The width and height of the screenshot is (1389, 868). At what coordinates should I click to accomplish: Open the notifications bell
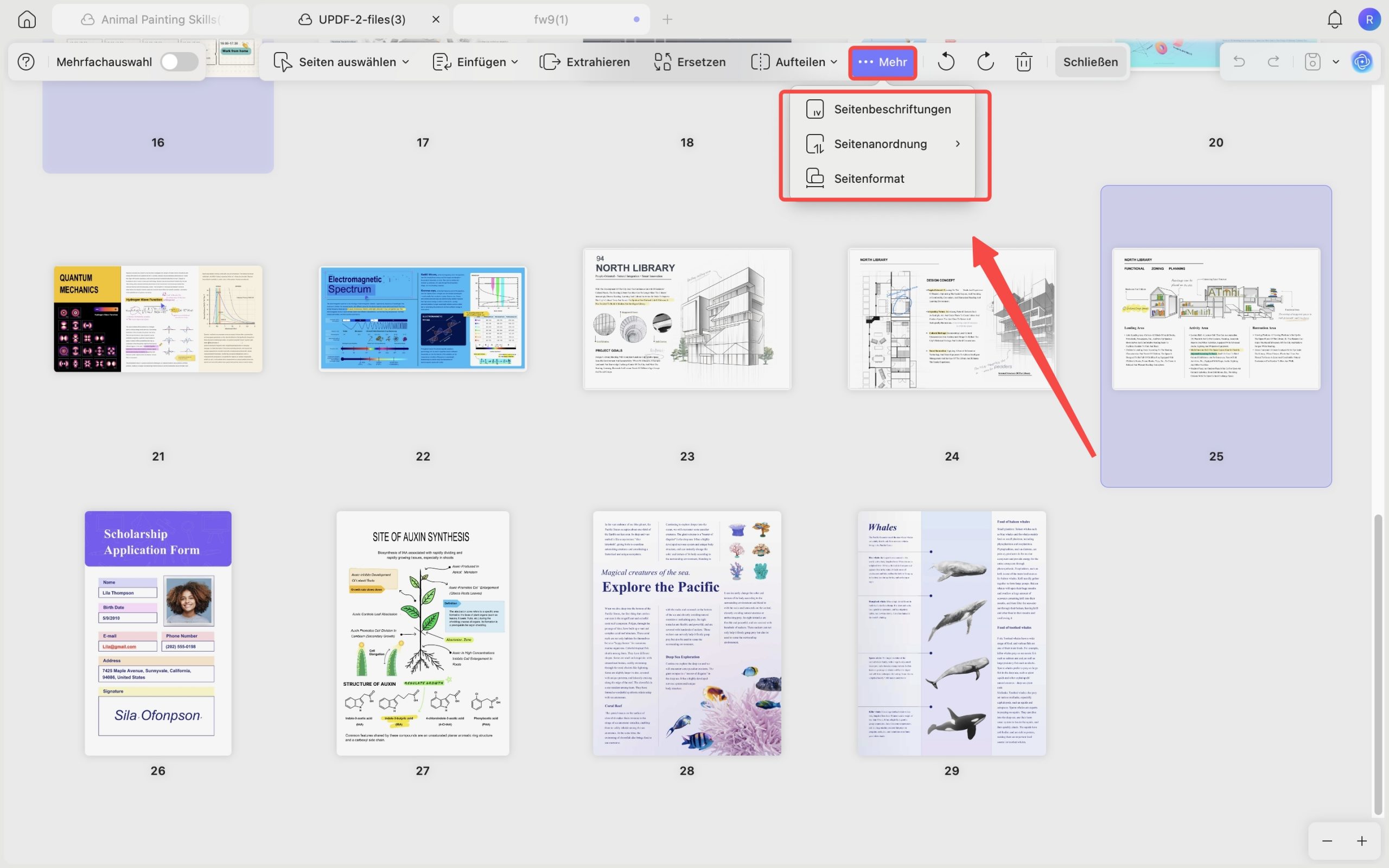pyautogui.click(x=1335, y=20)
